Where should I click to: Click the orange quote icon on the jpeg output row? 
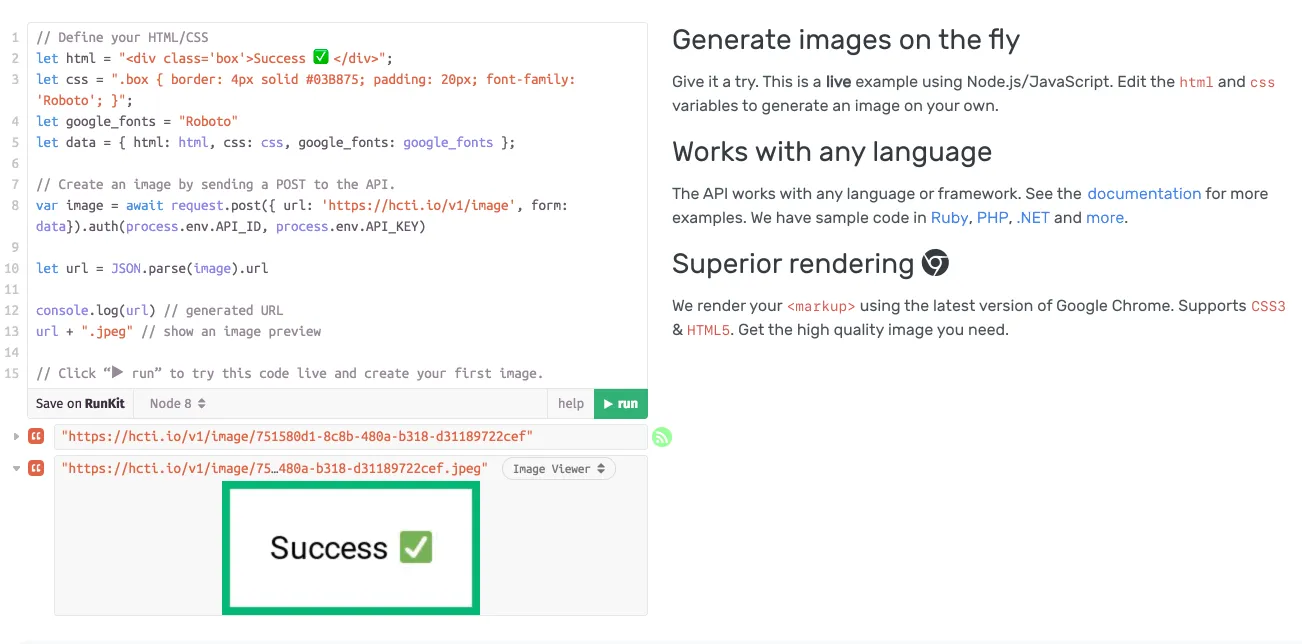point(36,468)
